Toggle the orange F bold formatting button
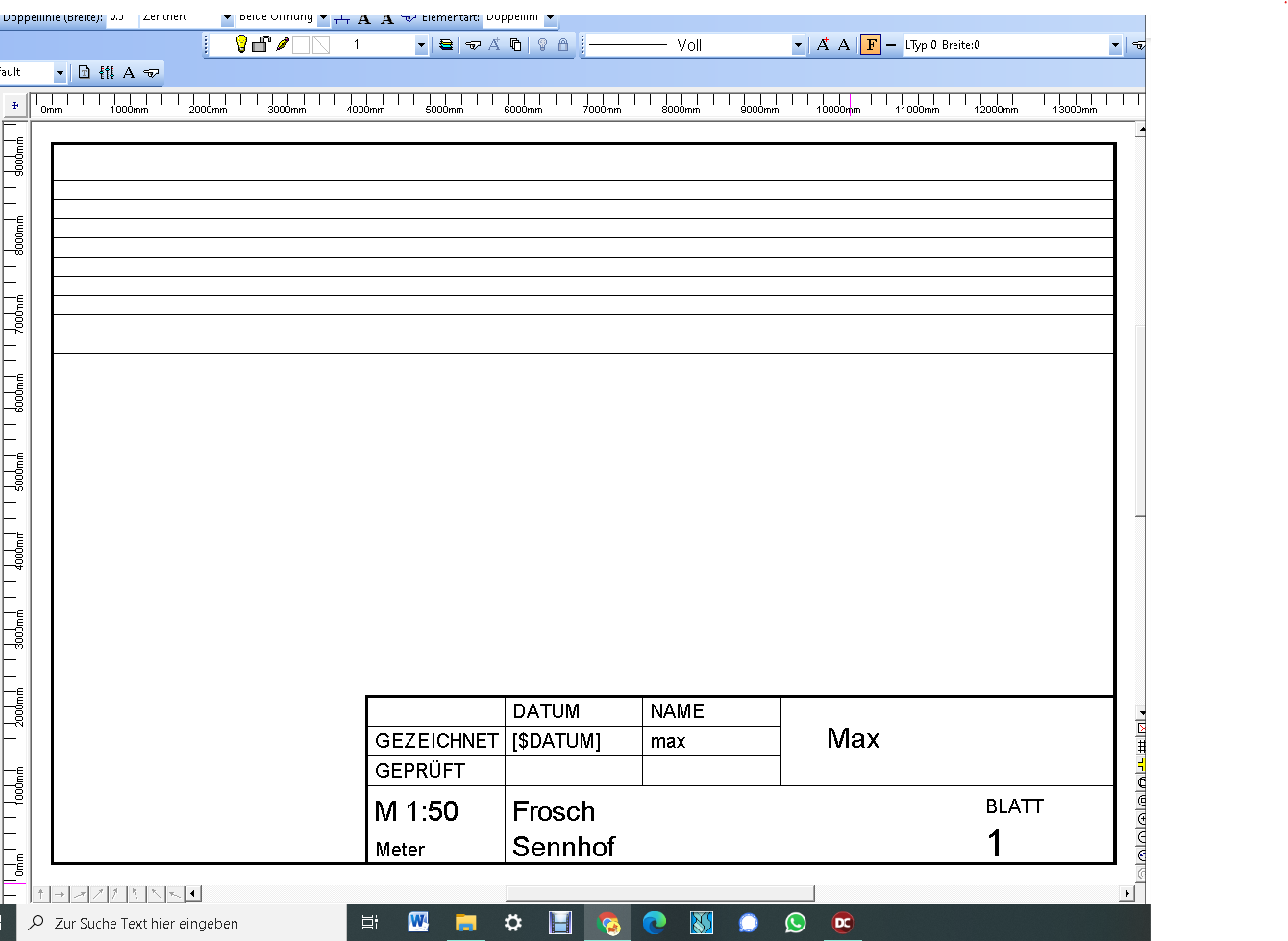 pyautogui.click(x=870, y=44)
